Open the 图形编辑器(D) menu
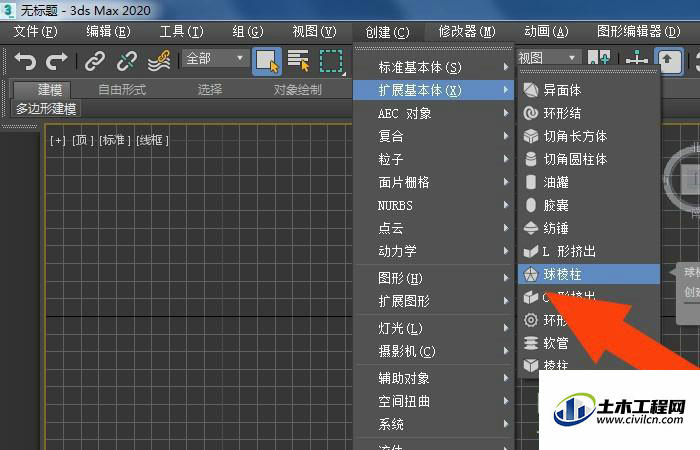Viewport: 700px width, 450px height. tap(638, 32)
